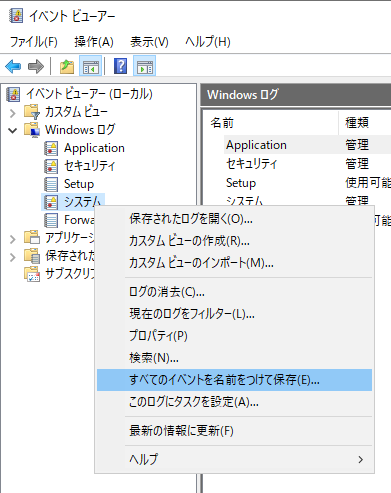Click the カスタム ビュー folder icon
391x493 pixels.
coord(32,112)
